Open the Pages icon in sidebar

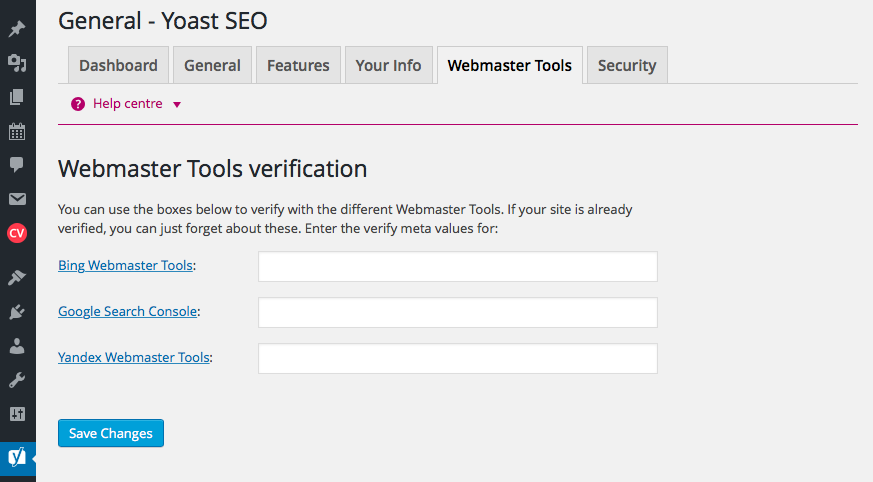pos(17,97)
